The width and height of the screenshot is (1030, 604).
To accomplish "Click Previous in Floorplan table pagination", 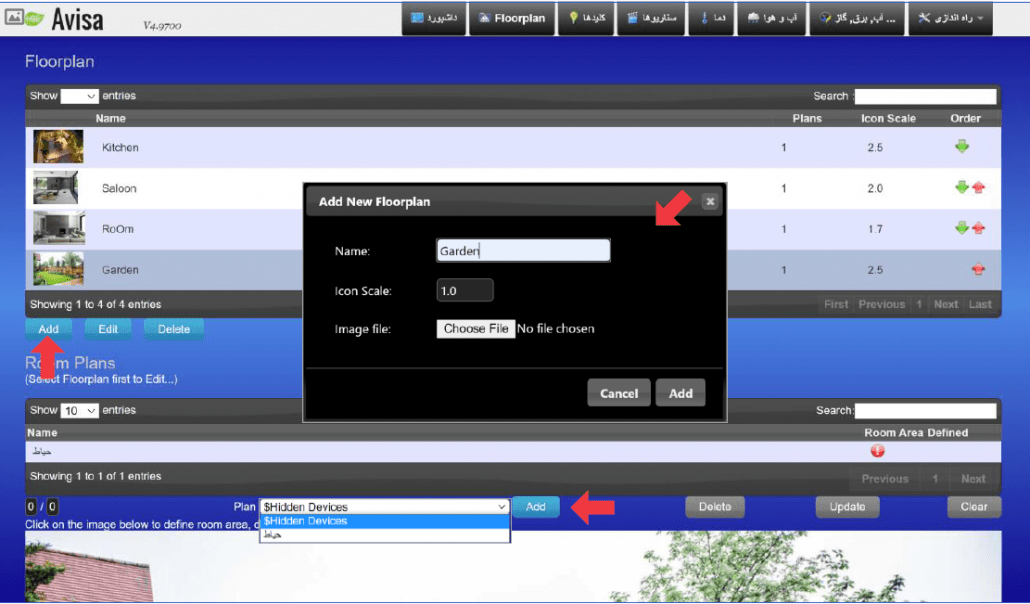I will 882,304.
